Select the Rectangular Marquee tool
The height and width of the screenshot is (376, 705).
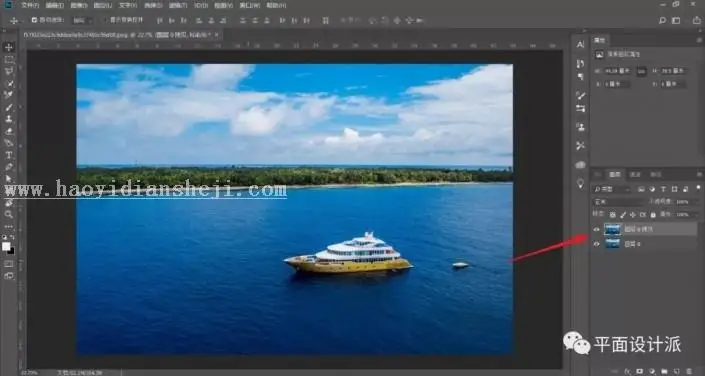(9, 59)
